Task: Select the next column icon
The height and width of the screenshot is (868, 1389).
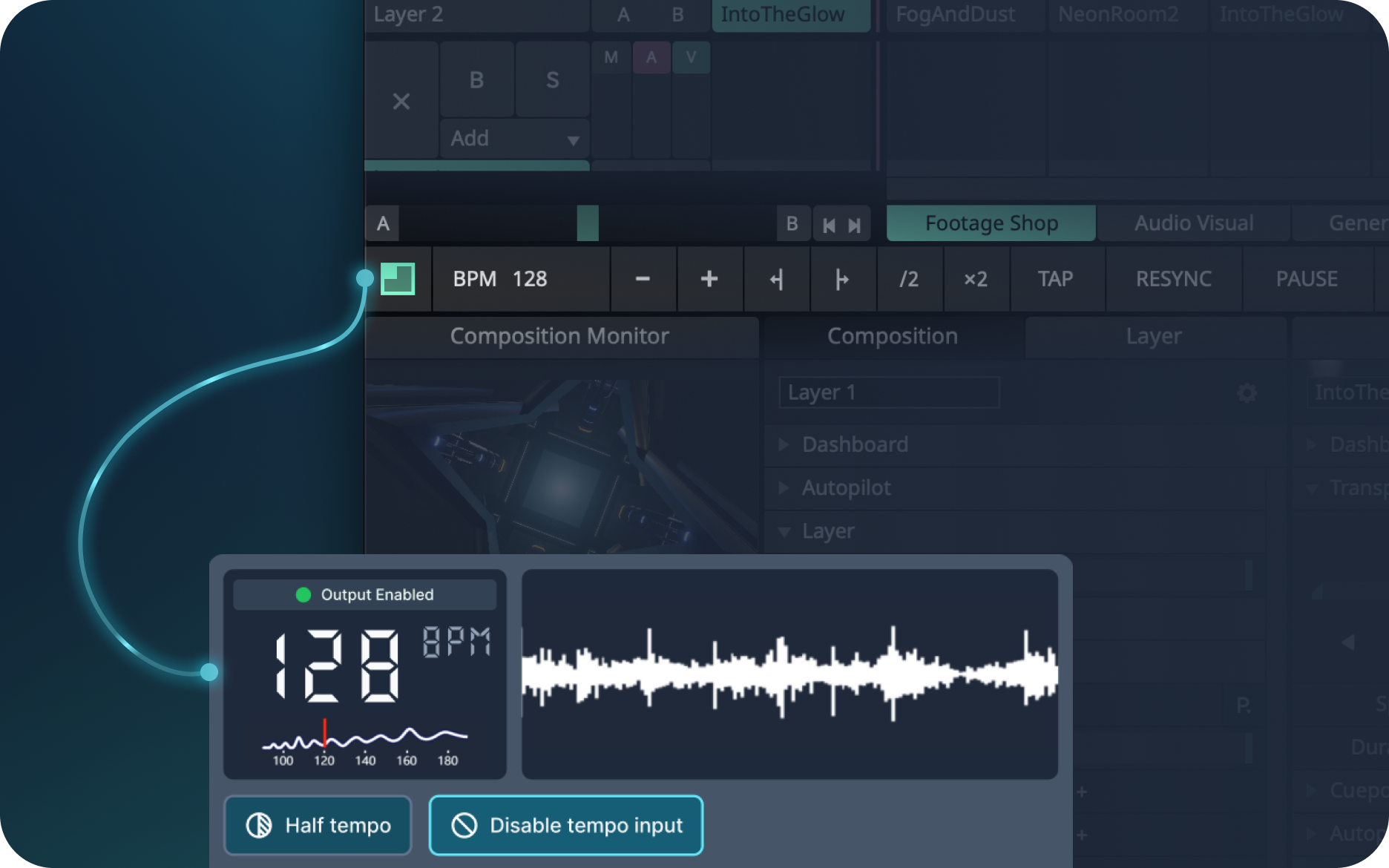Action: point(856,223)
